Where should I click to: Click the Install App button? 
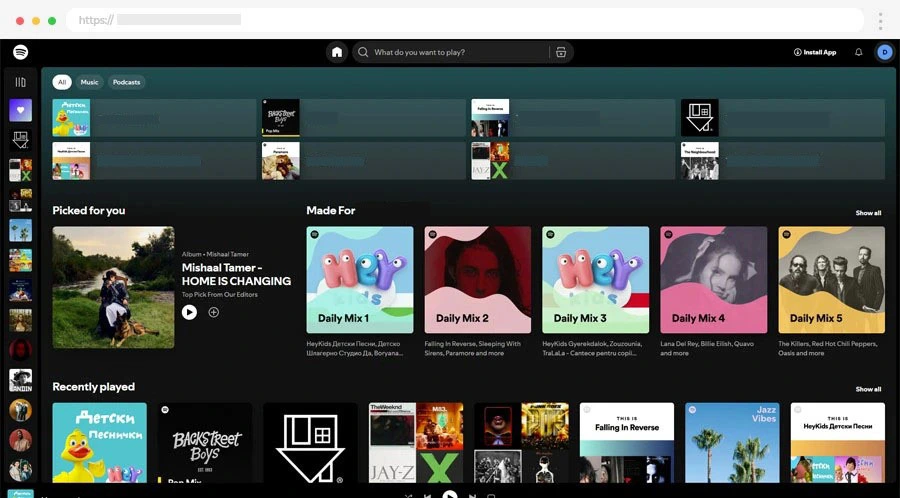tap(815, 52)
